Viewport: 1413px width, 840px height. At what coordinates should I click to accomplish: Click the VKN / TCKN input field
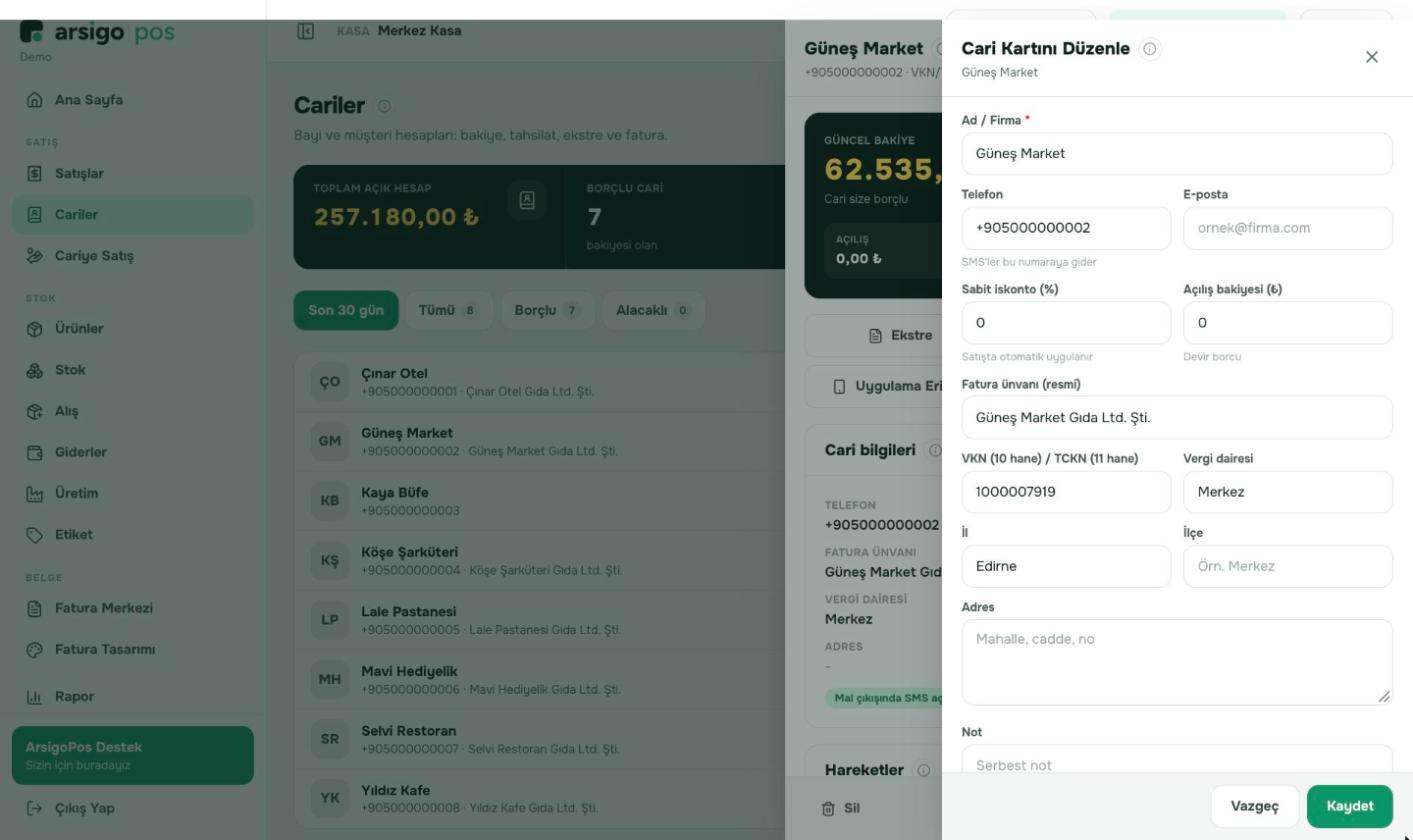point(1066,492)
